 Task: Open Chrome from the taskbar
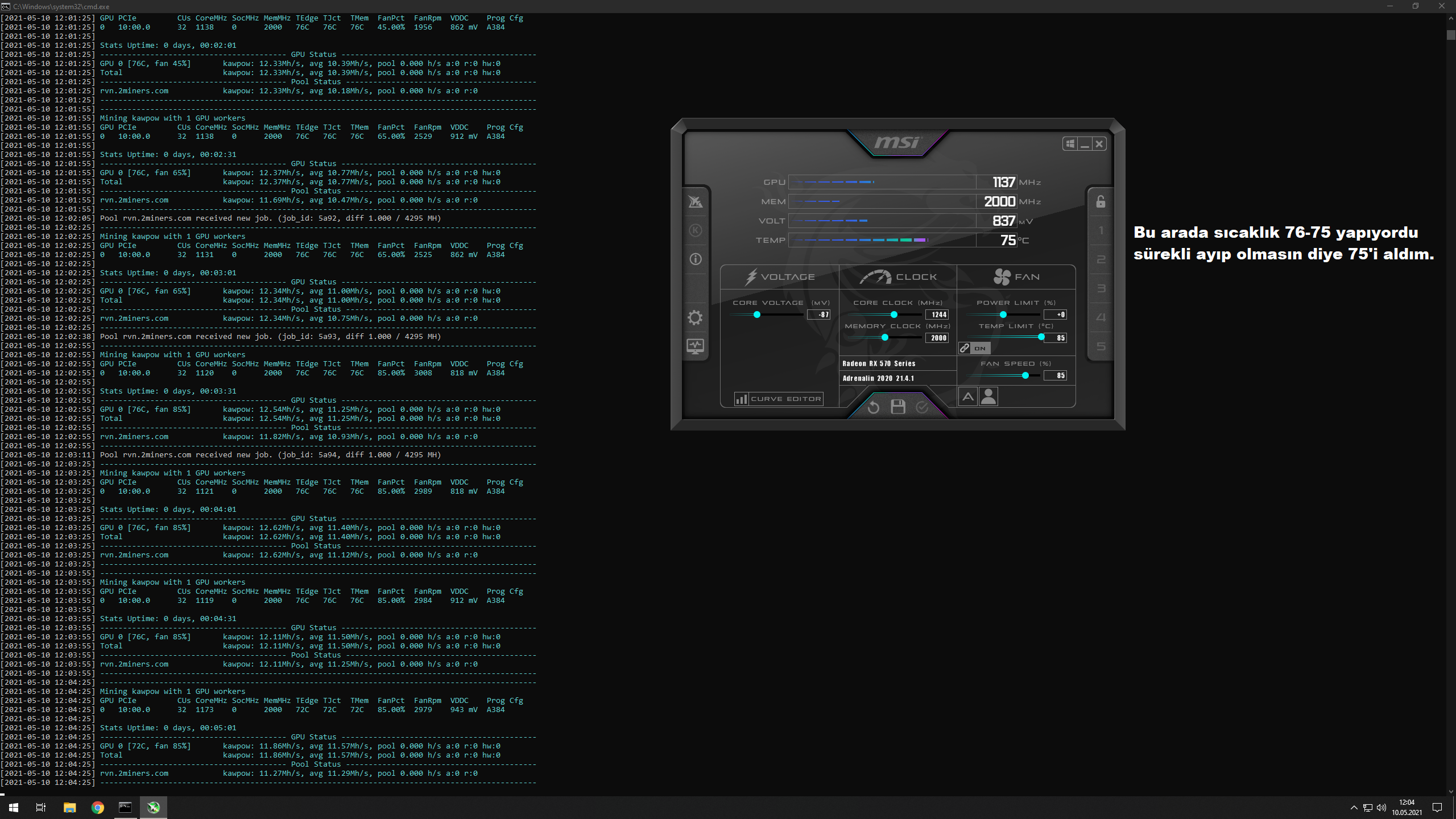click(97, 807)
